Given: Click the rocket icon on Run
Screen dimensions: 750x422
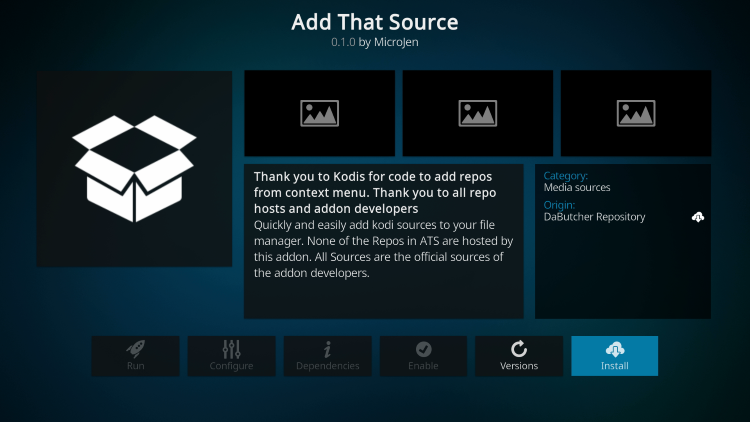Looking at the screenshot, I should (135, 349).
